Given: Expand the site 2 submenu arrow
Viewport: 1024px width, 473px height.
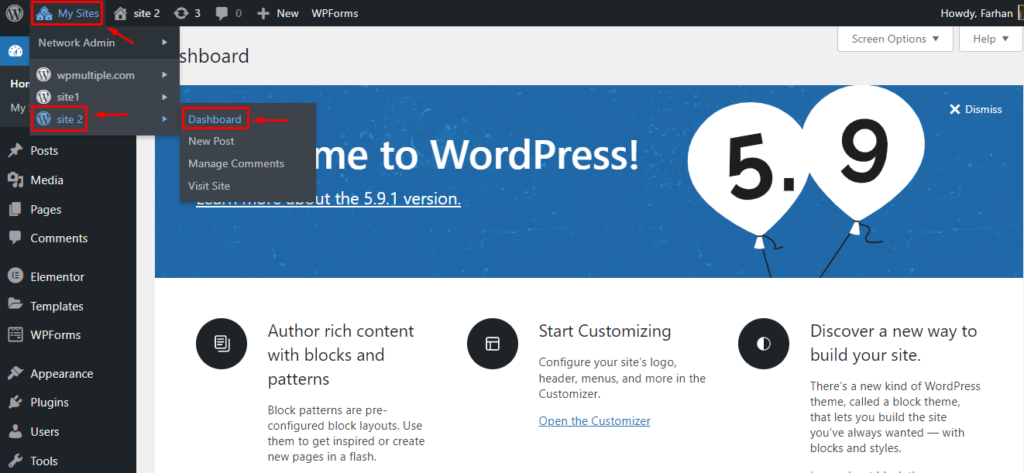Looking at the screenshot, I should click(165, 119).
